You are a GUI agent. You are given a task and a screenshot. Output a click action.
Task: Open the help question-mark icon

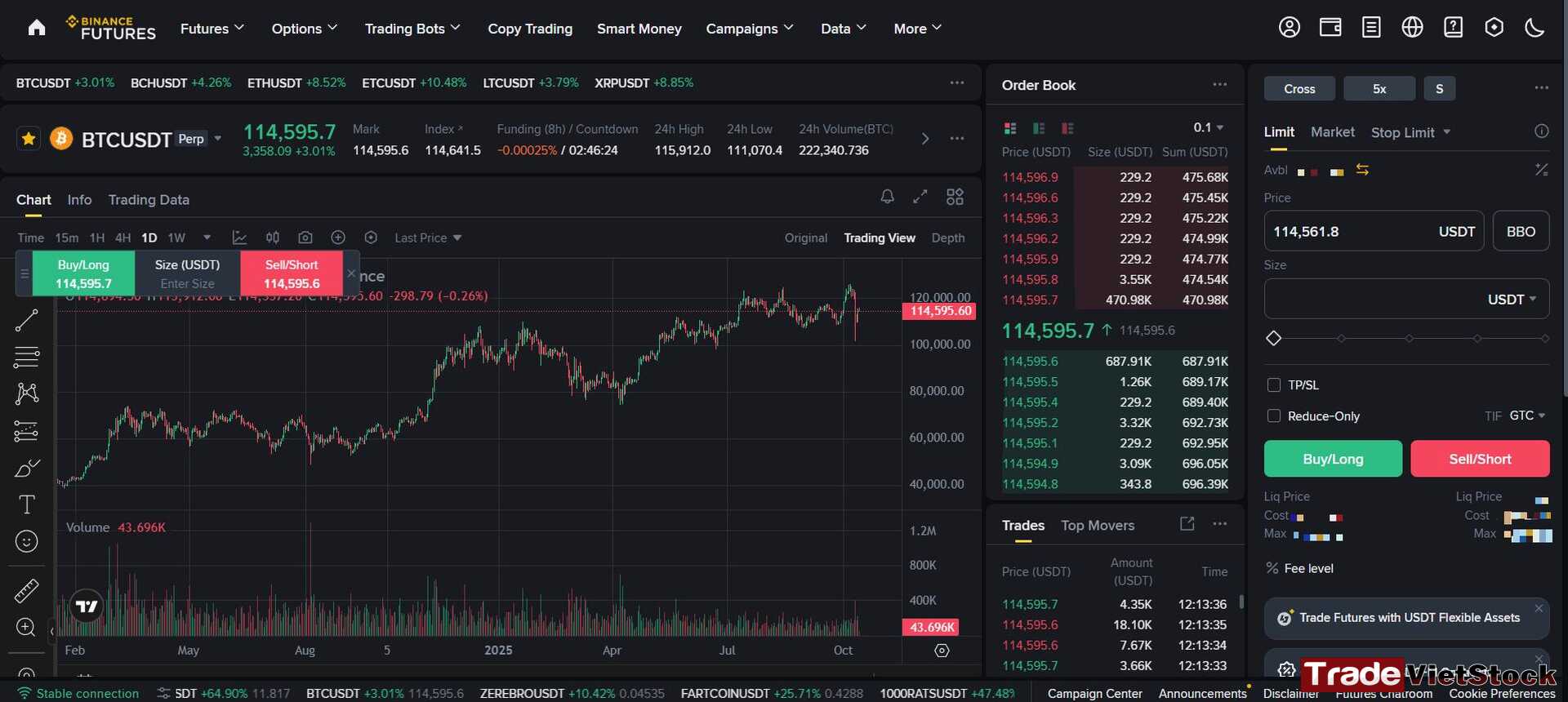pos(1453,28)
